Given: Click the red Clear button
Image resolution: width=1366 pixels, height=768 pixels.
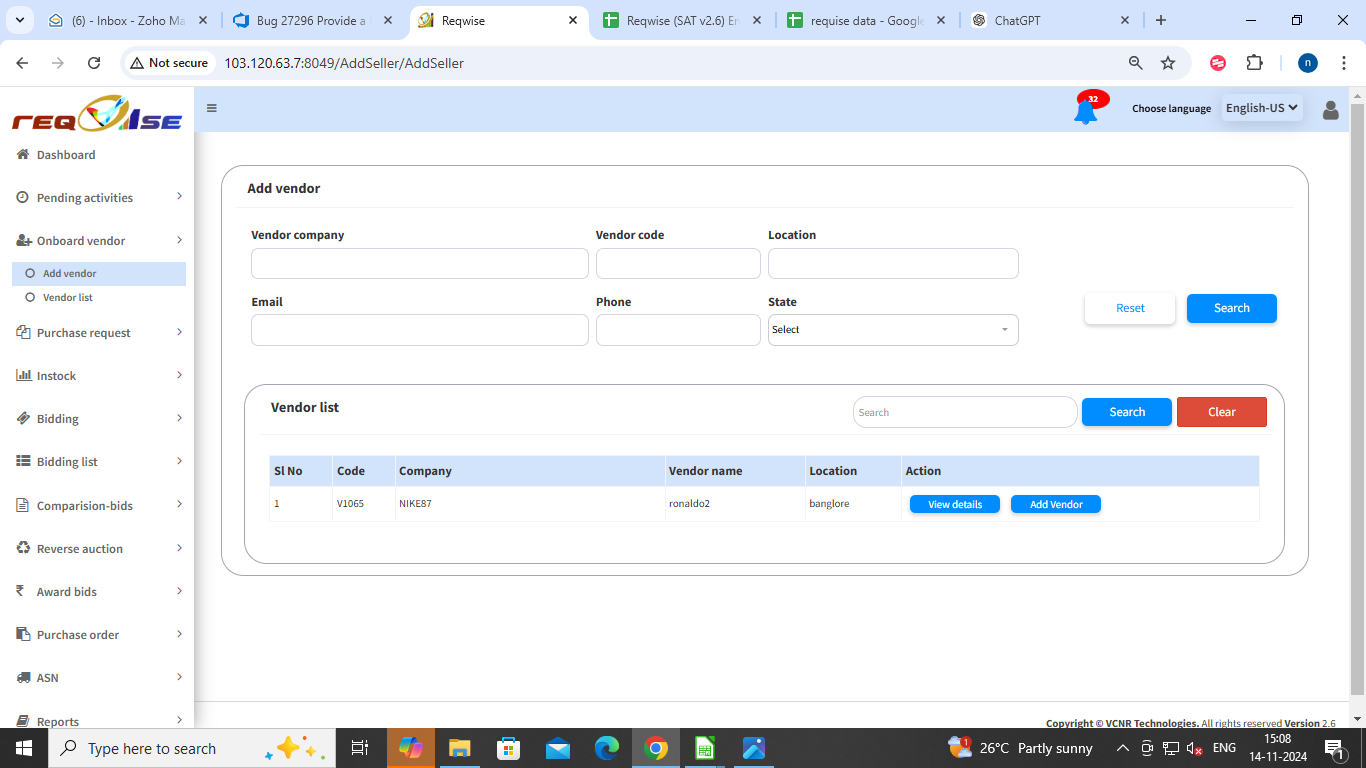Looking at the screenshot, I should click(x=1222, y=412).
